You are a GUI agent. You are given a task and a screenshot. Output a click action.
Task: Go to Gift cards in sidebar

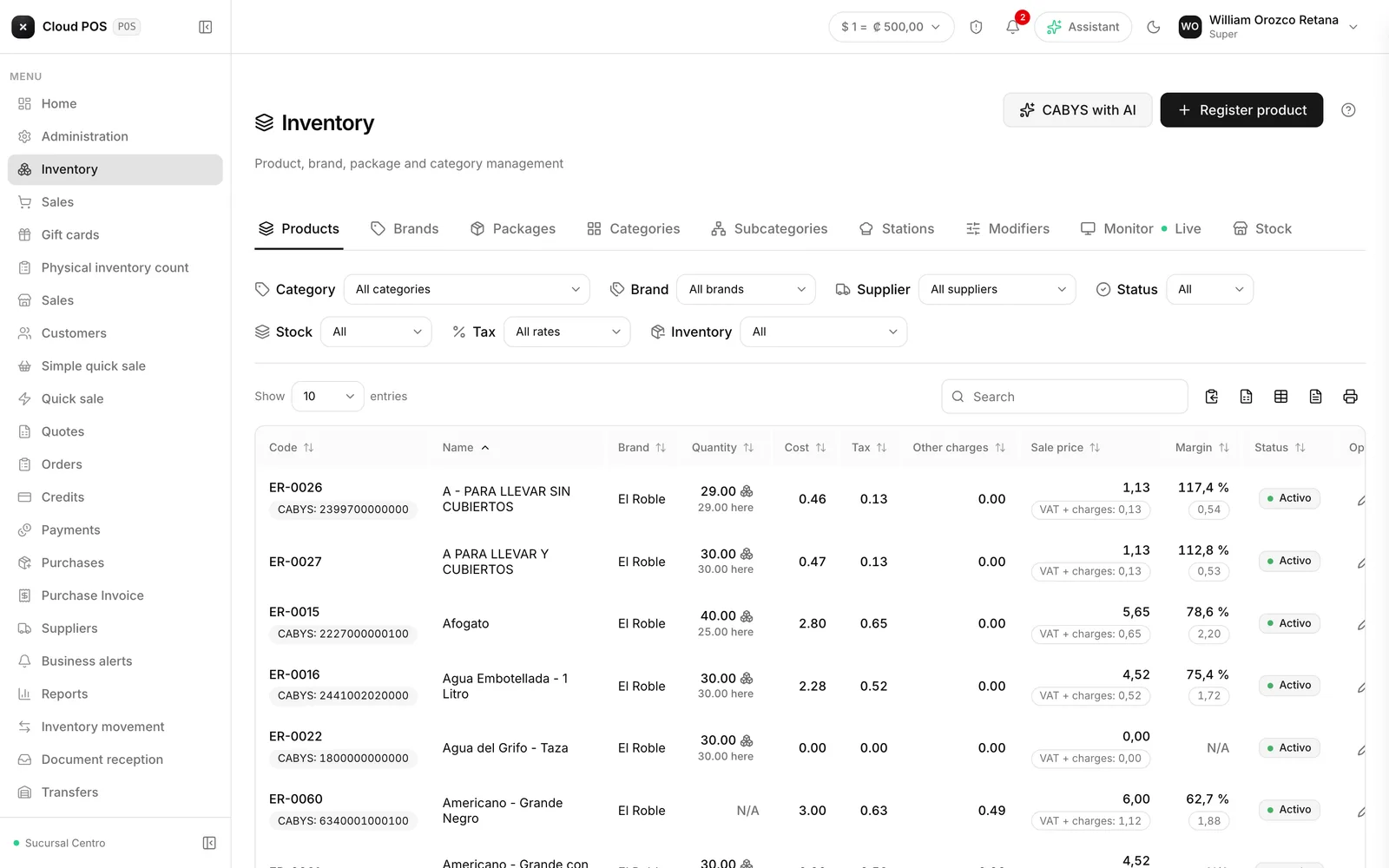[x=115, y=234]
